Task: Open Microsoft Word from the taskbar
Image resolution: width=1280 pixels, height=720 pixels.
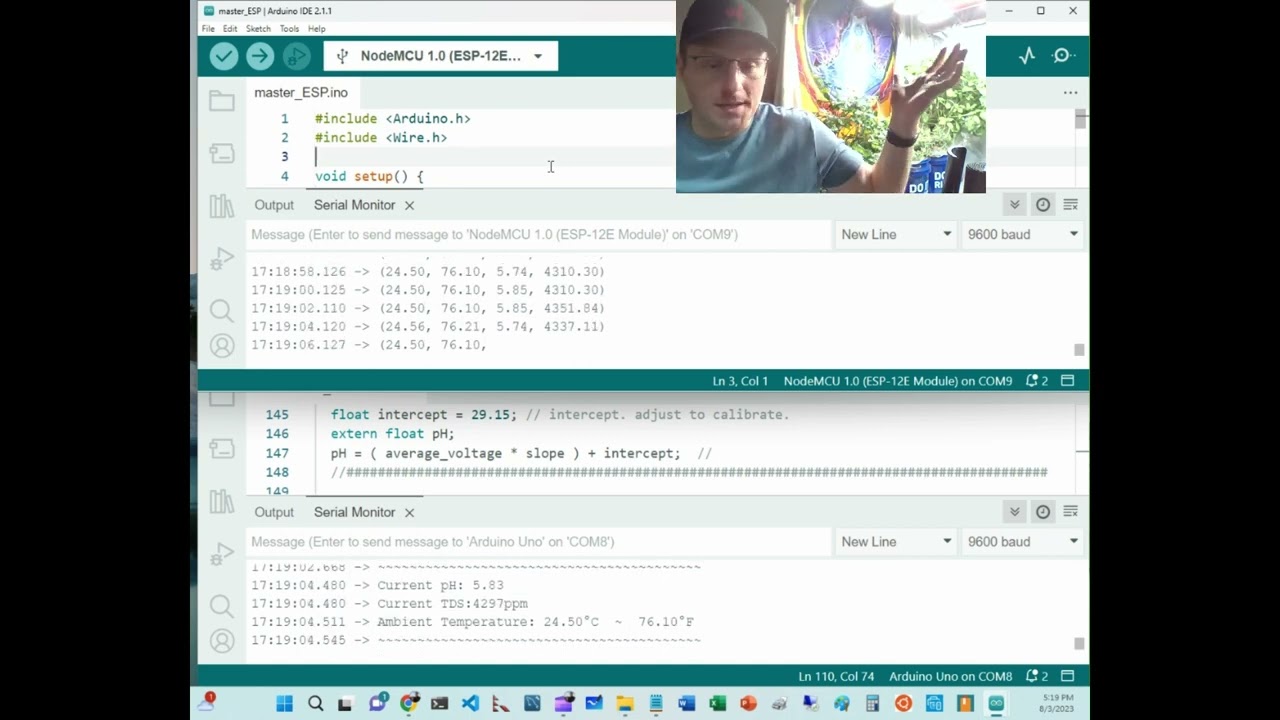Action: tap(686, 704)
